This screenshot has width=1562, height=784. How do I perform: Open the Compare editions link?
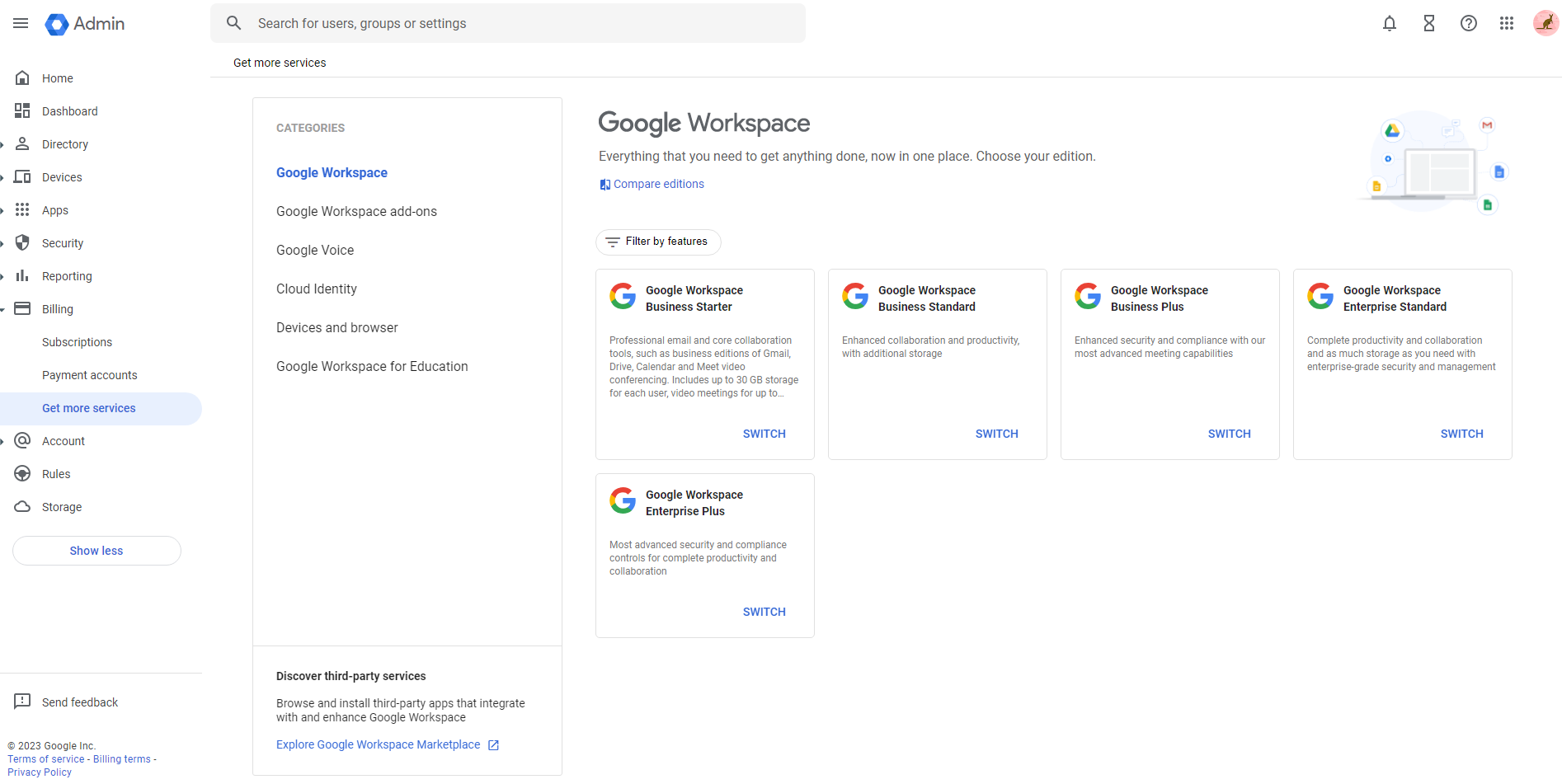point(658,184)
